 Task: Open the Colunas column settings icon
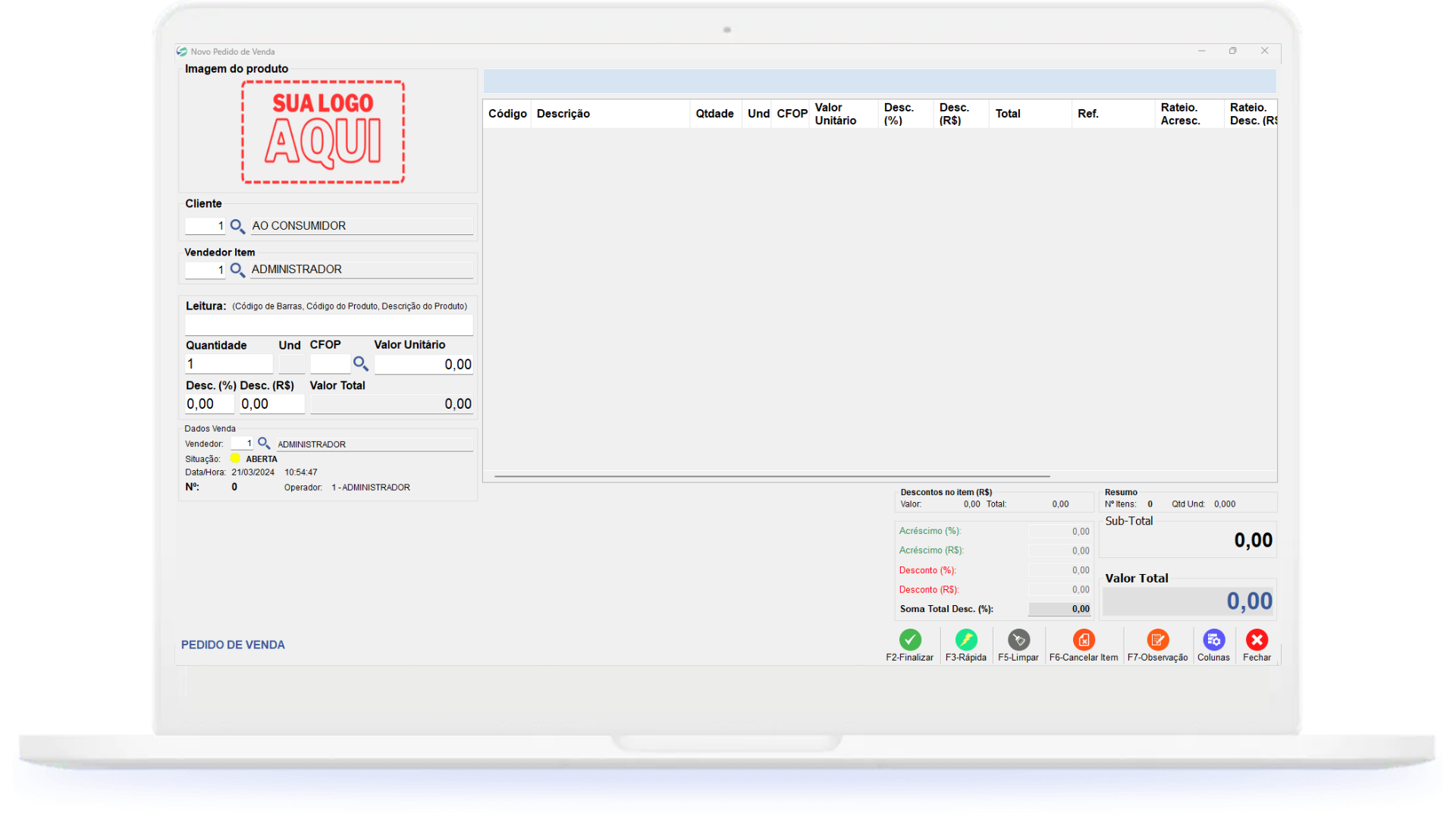point(1213,640)
